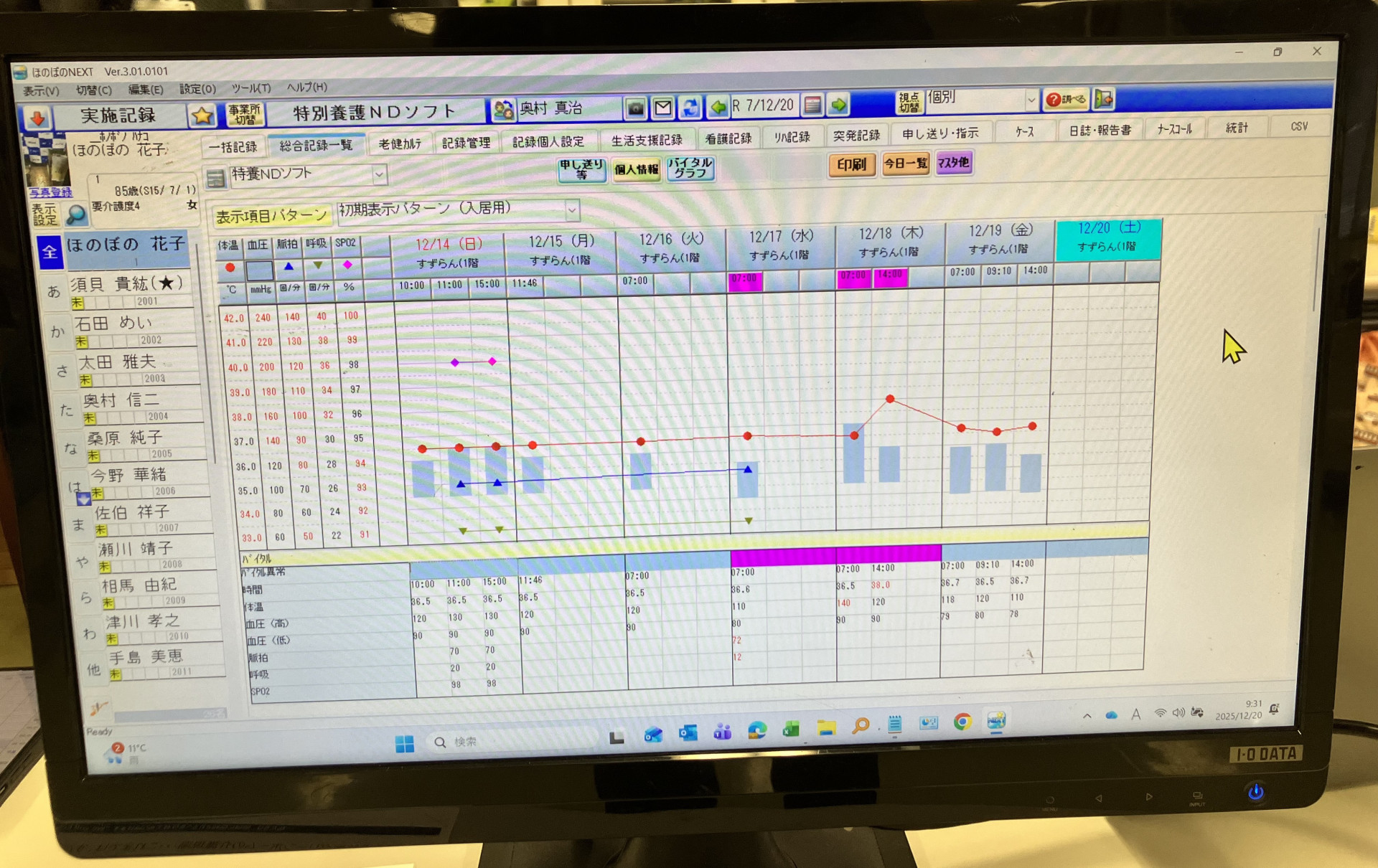Go to next date with green right arrow

tap(838, 105)
